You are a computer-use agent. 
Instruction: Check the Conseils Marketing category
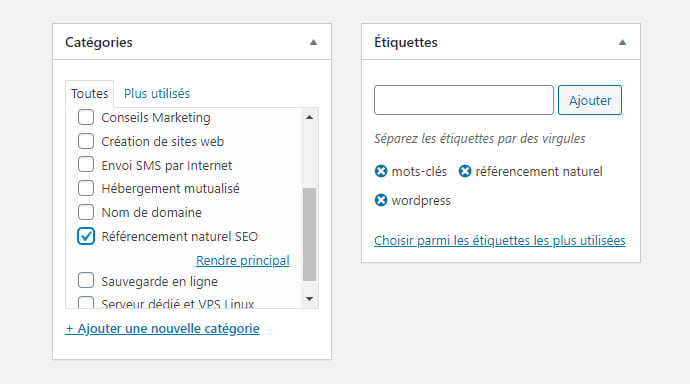[86, 117]
